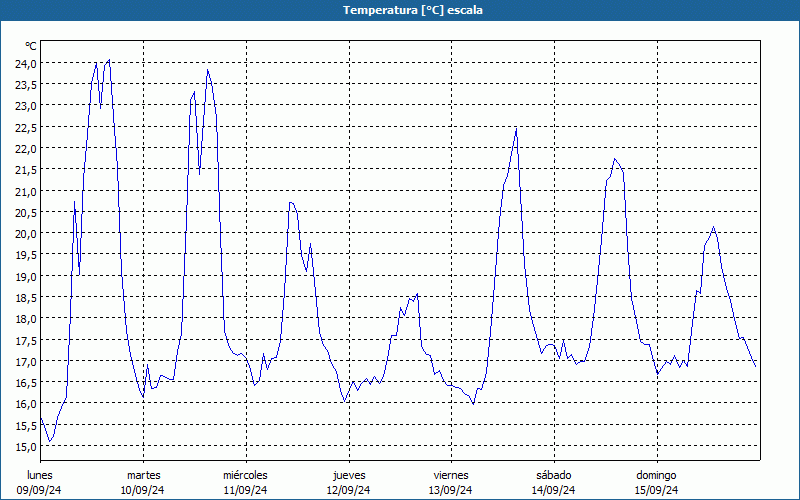Click the 'martes' day label

coord(143,475)
